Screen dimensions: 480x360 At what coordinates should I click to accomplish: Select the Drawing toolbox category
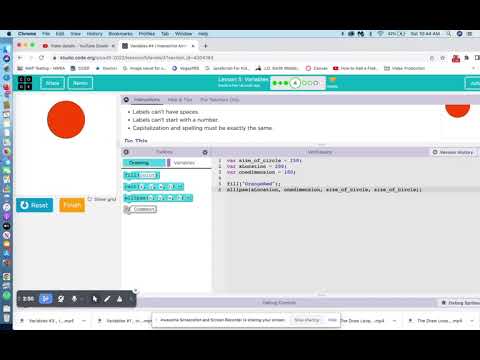[144, 163]
